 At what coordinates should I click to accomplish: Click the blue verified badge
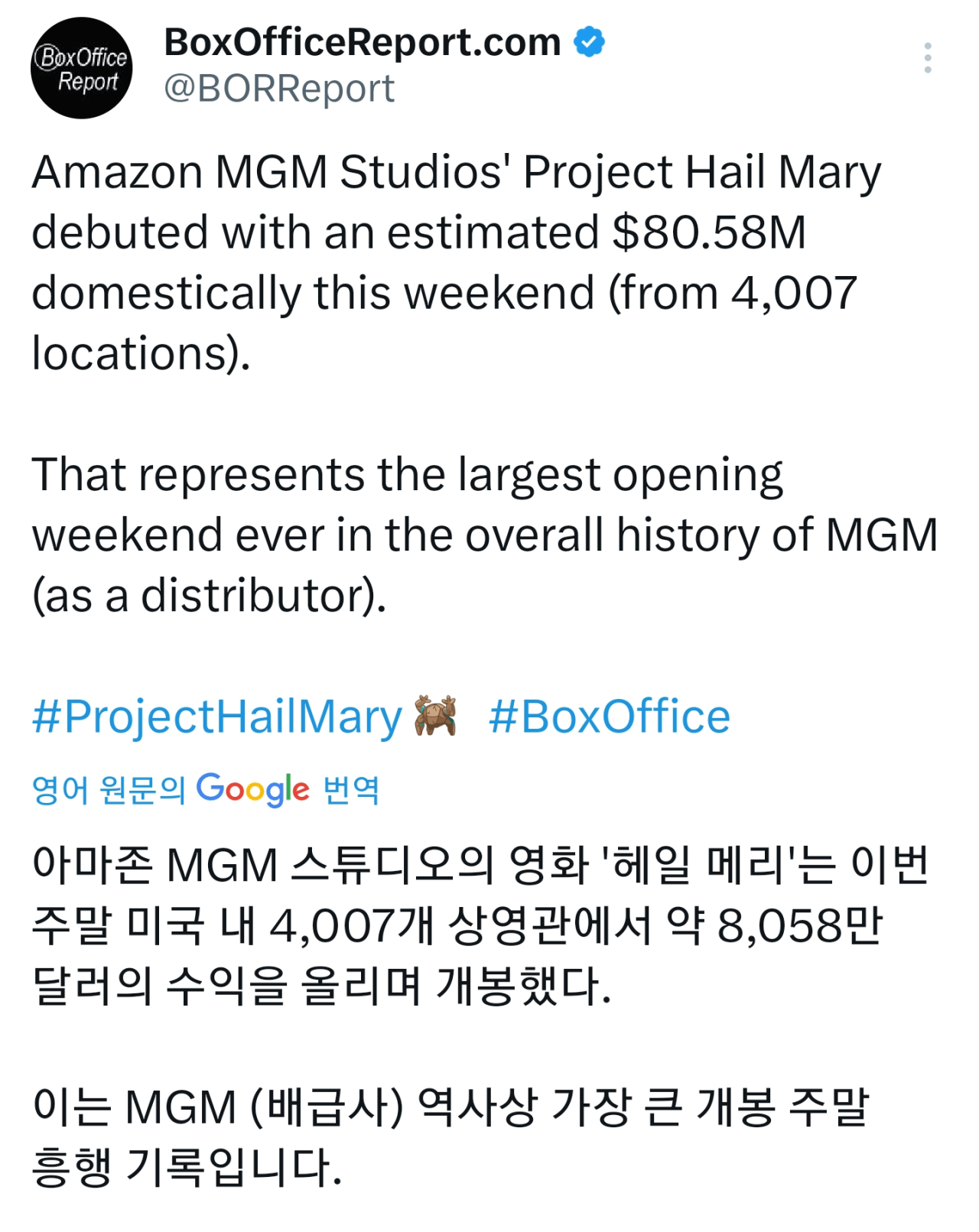click(x=589, y=41)
